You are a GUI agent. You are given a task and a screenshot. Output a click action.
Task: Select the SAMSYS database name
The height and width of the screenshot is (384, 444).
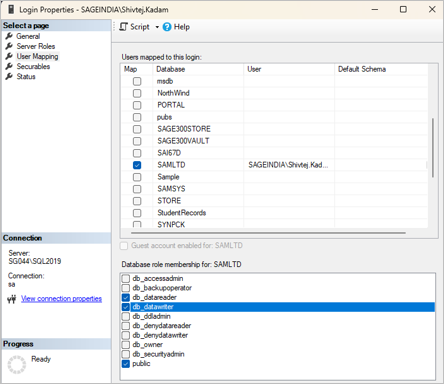pos(171,189)
